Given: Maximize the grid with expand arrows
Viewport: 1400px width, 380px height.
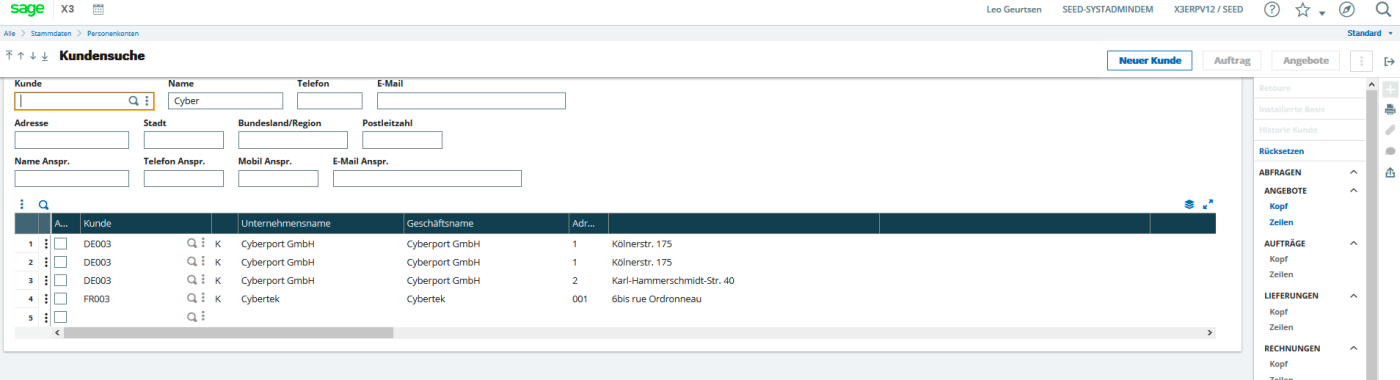Looking at the screenshot, I should click(1208, 204).
